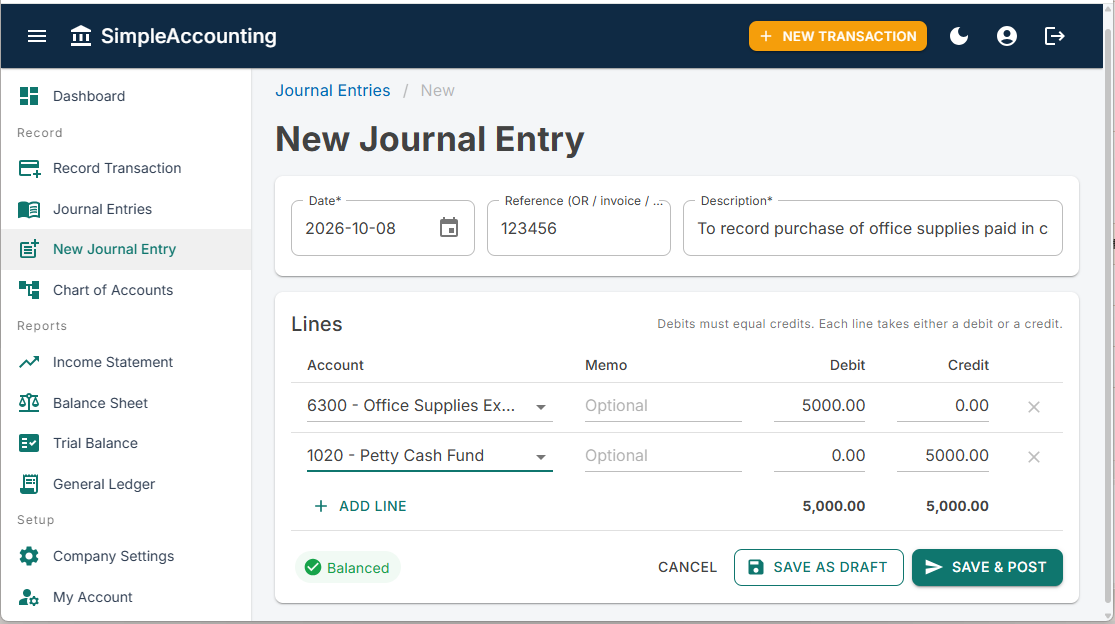Viewport: 1115px width, 624px height.
Task: Remove the Petty Cash Fund line
Action: (x=1034, y=457)
